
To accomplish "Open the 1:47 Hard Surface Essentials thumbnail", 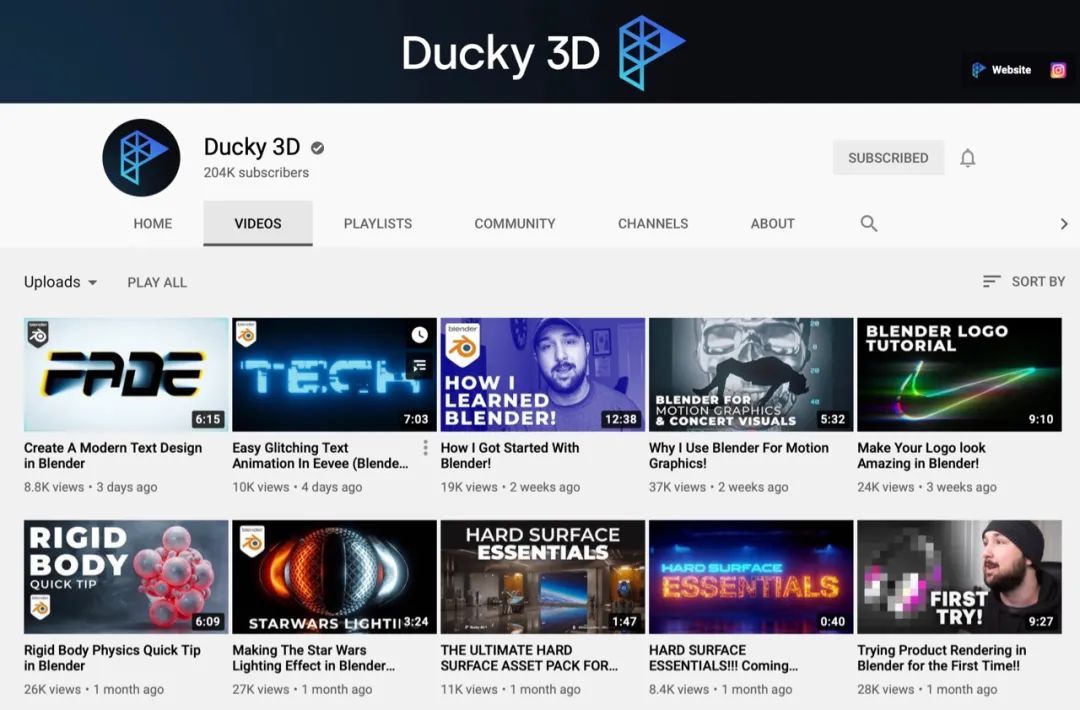I will (x=543, y=577).
